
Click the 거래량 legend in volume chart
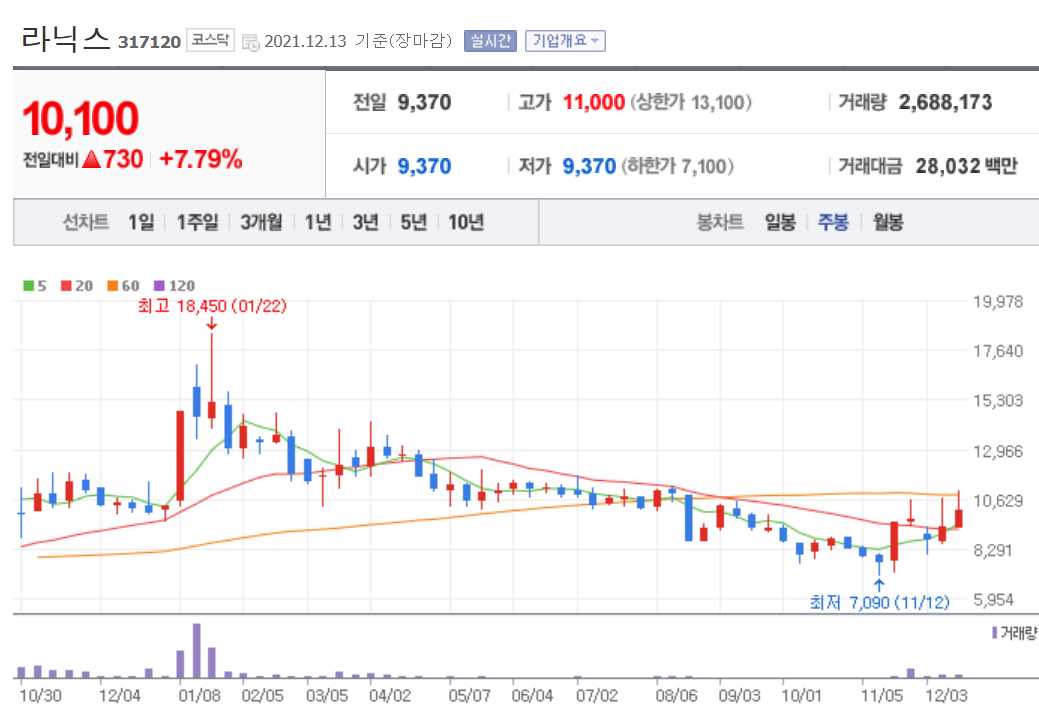pyautogui.click(x=1015, y=633)
